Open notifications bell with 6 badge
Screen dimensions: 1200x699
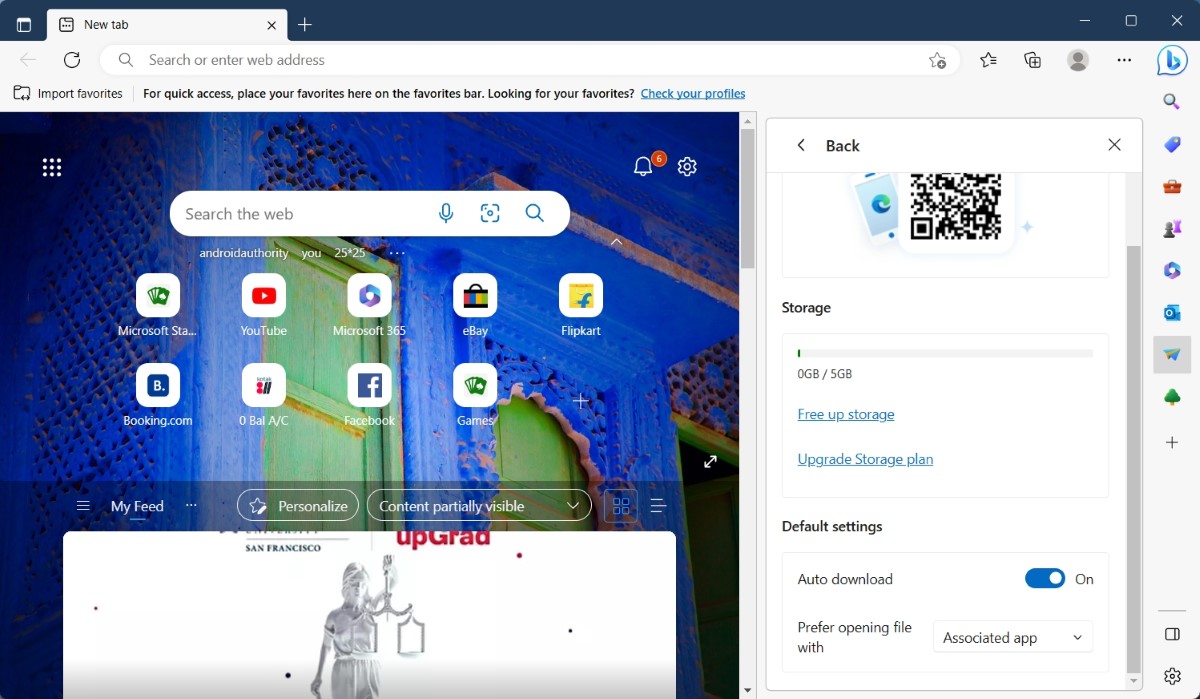click(x=646, y=165)
